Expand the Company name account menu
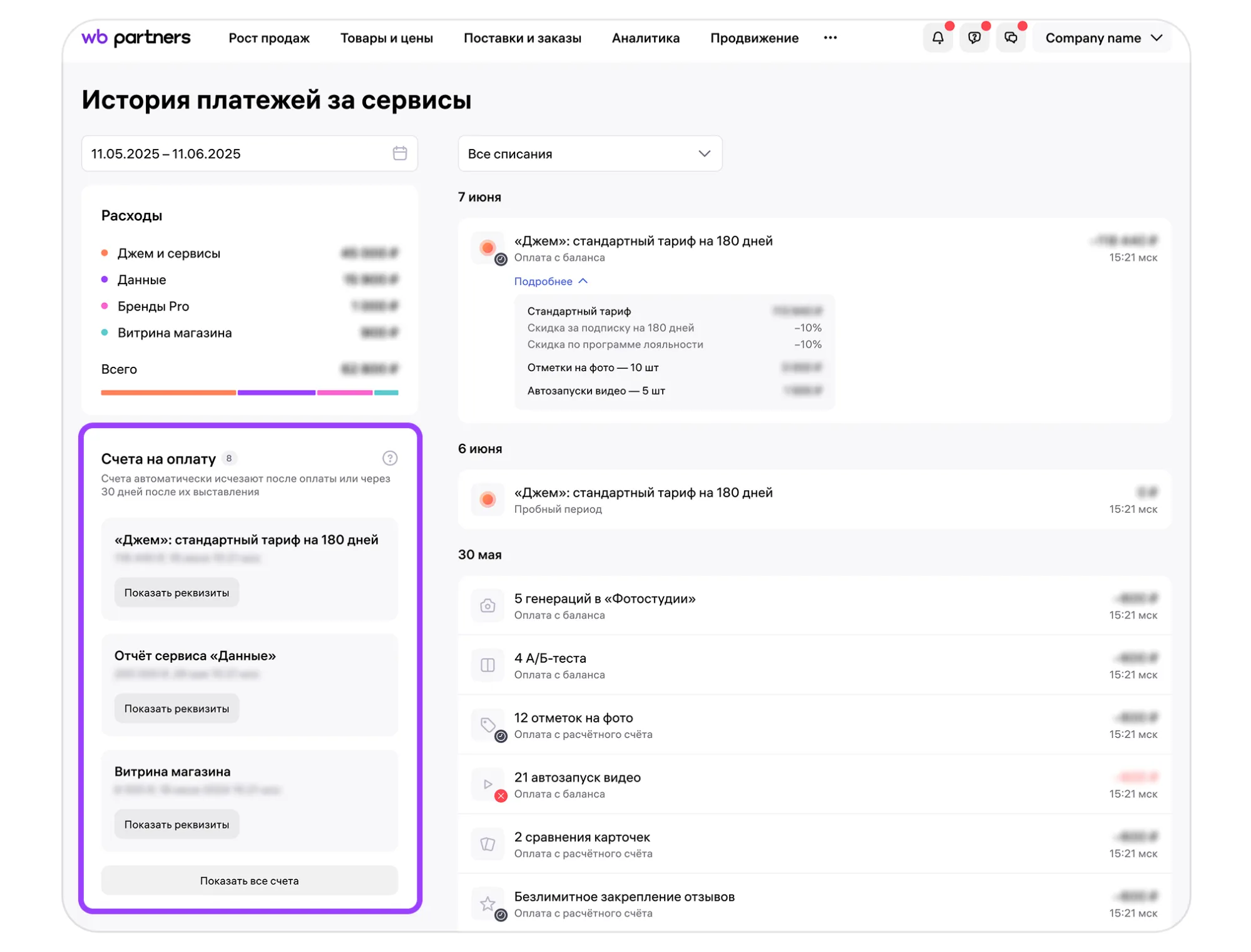The height and width of the screenshot is (952, 1251). tap(1103, 38)
